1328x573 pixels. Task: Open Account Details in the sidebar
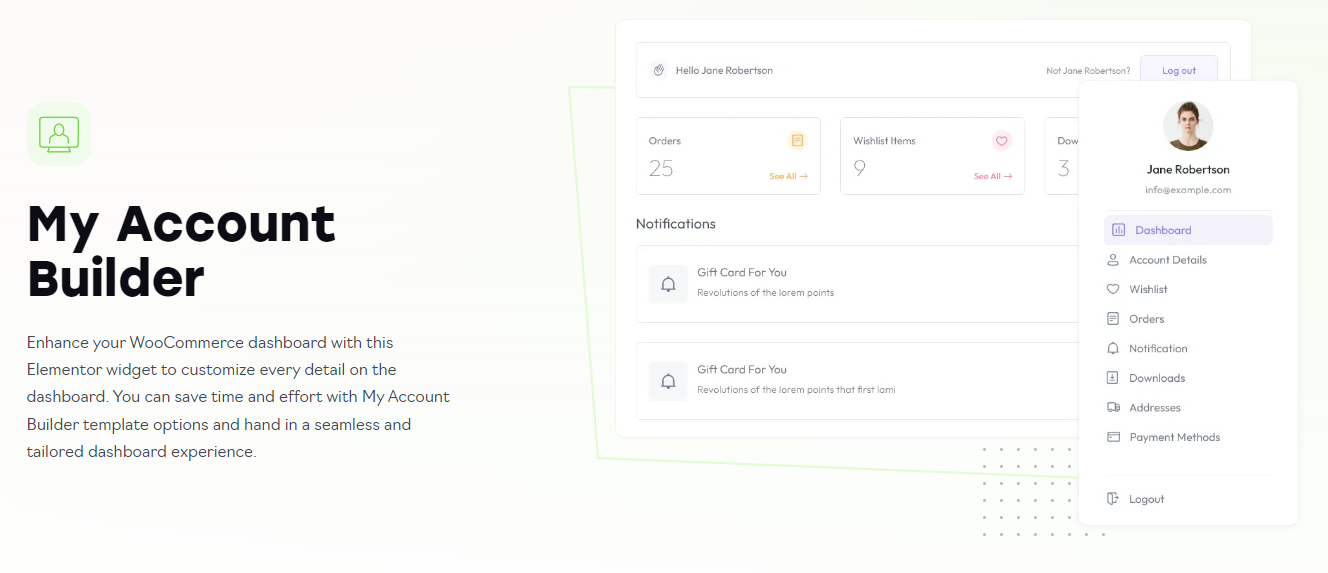[x=1167, y=260]
